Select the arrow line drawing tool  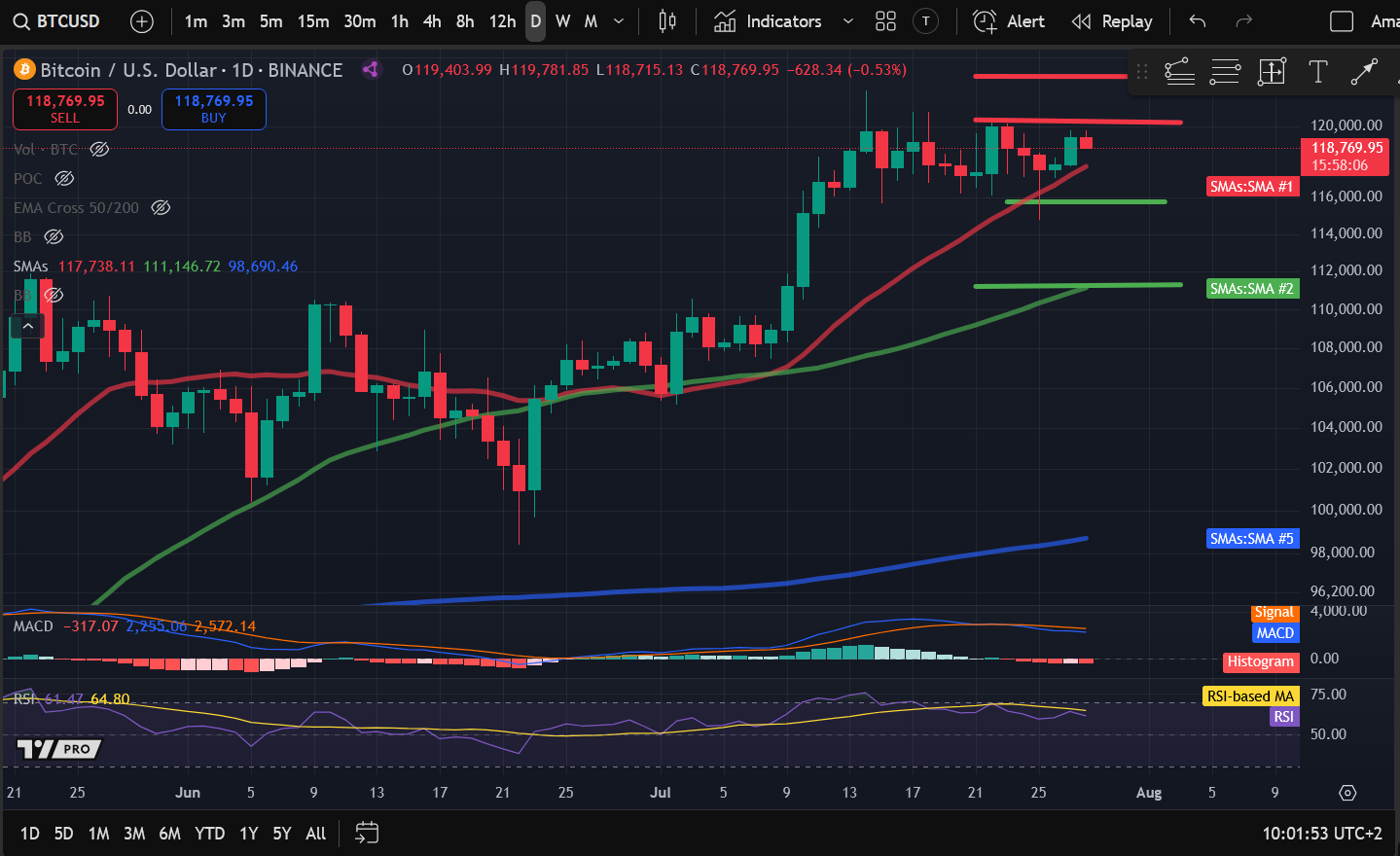[1364, 71]
